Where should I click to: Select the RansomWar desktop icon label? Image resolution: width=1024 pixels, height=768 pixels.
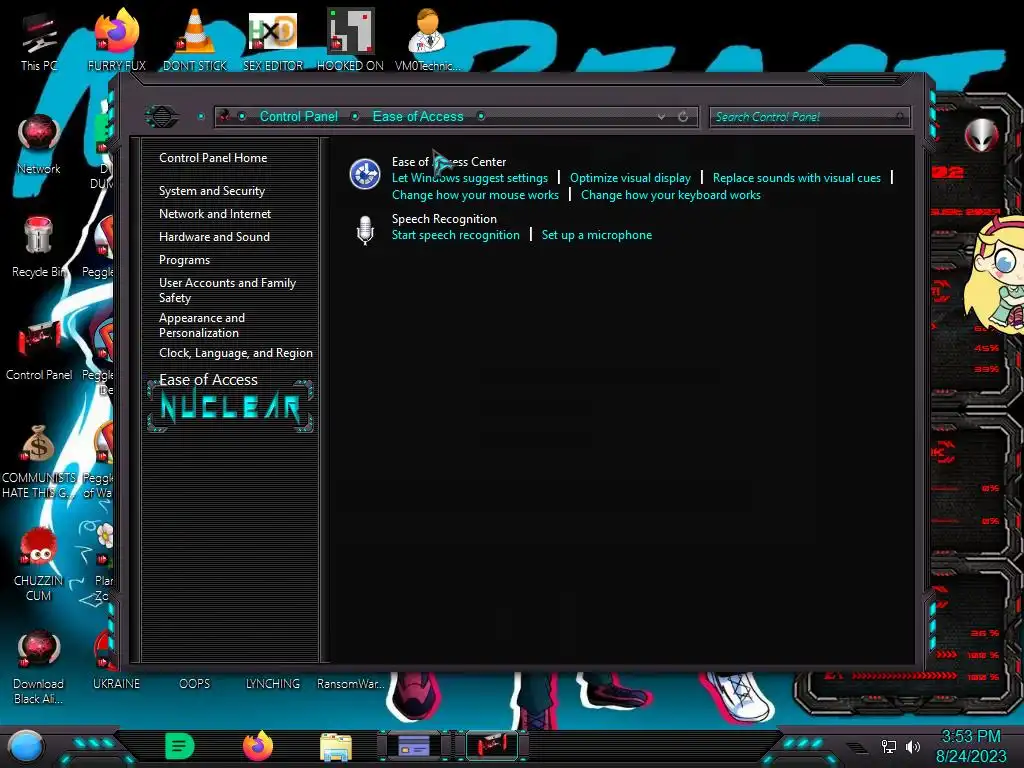coord(351,684)
